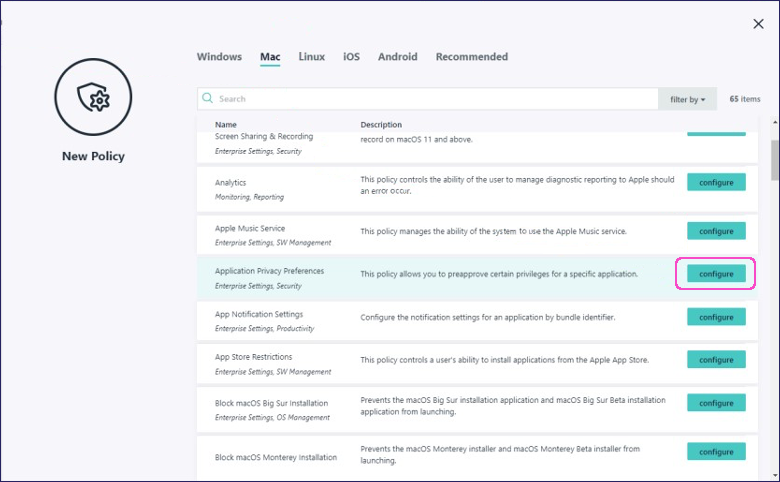Switch to the Linux tab
The height and width of the screenshot is (482, 780).
coord(311,57)
